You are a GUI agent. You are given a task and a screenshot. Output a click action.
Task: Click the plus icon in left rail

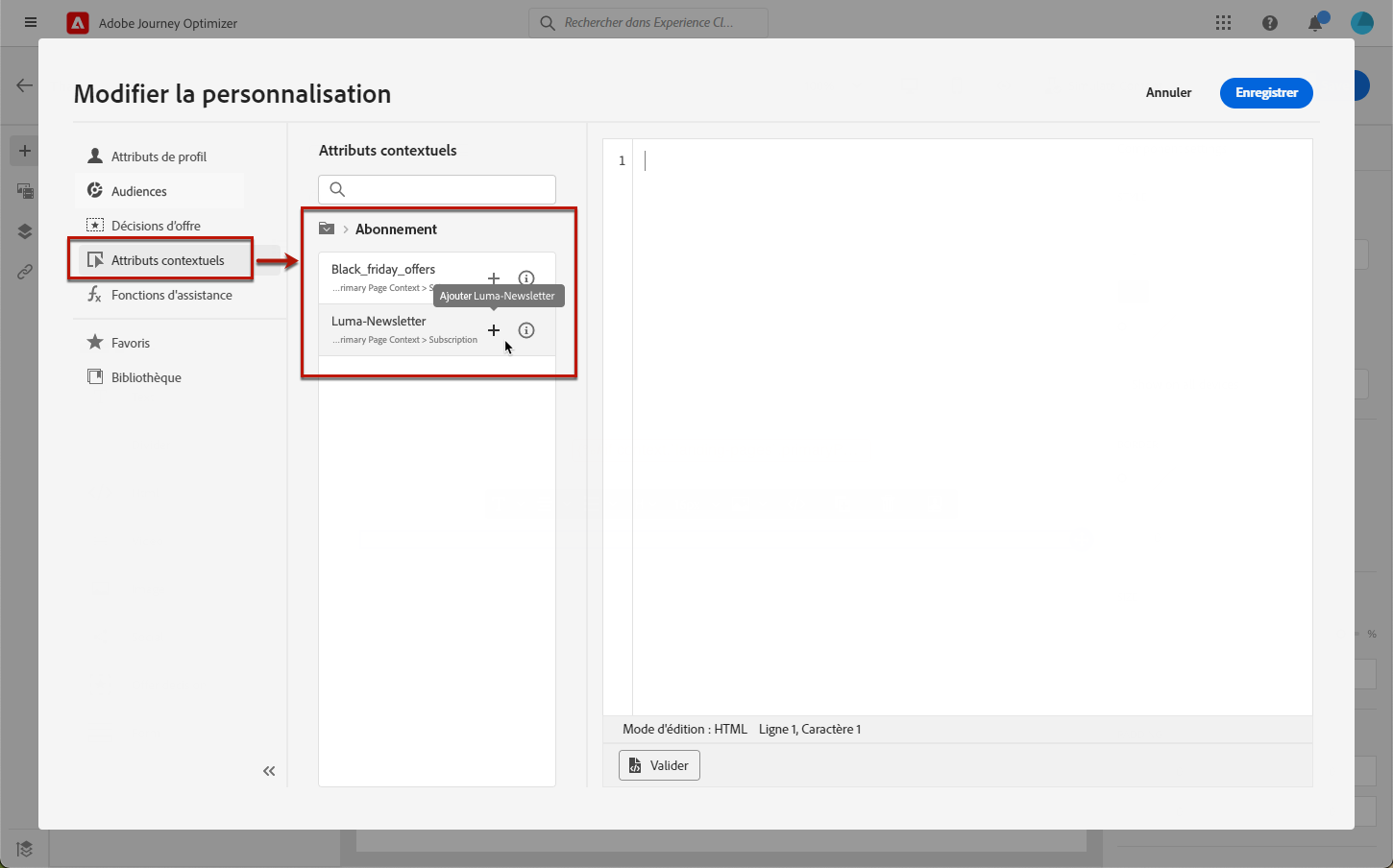coord(25,151)
